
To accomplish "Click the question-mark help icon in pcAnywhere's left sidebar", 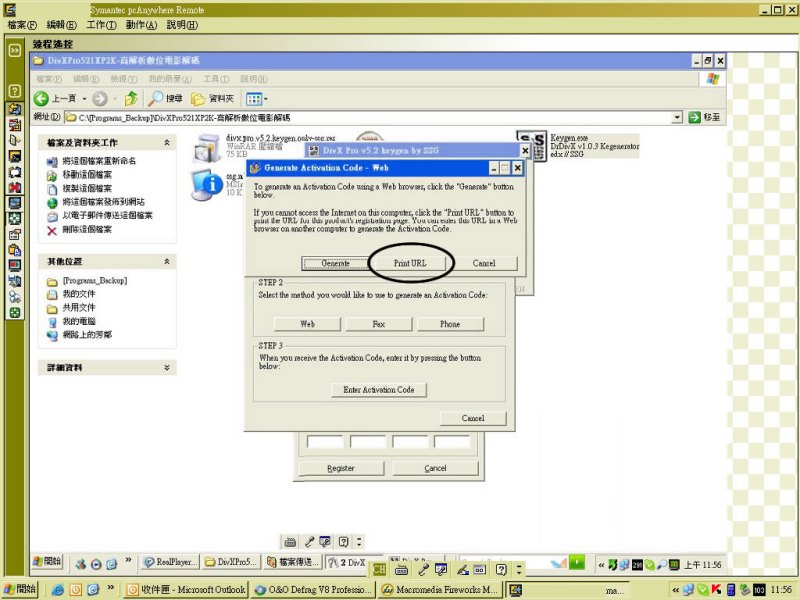I will pyautogui.click(x=14, y=91).
